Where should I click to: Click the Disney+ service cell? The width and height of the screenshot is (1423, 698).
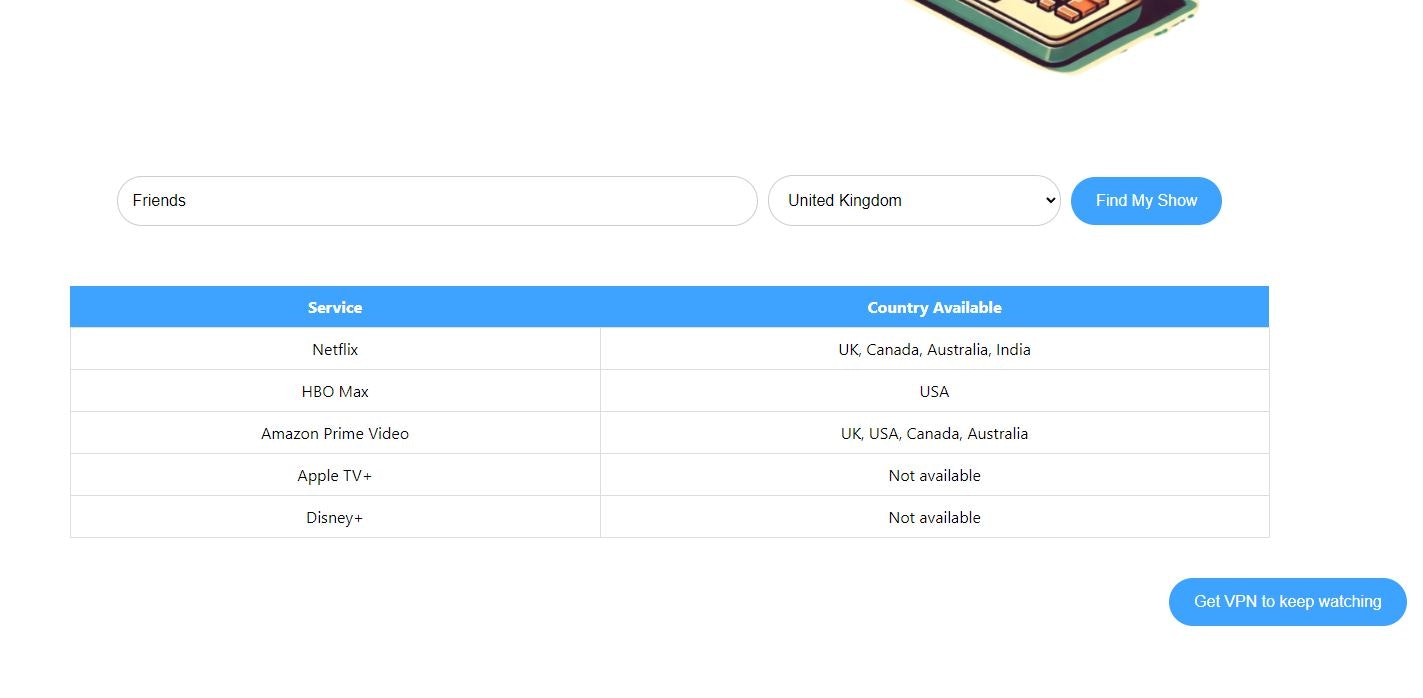[335, 518]
